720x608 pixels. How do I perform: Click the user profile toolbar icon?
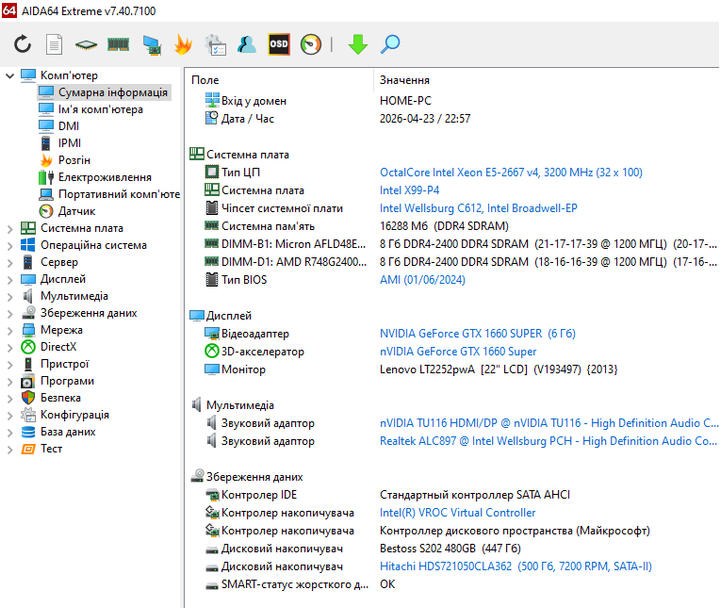(x=247, y=45)
